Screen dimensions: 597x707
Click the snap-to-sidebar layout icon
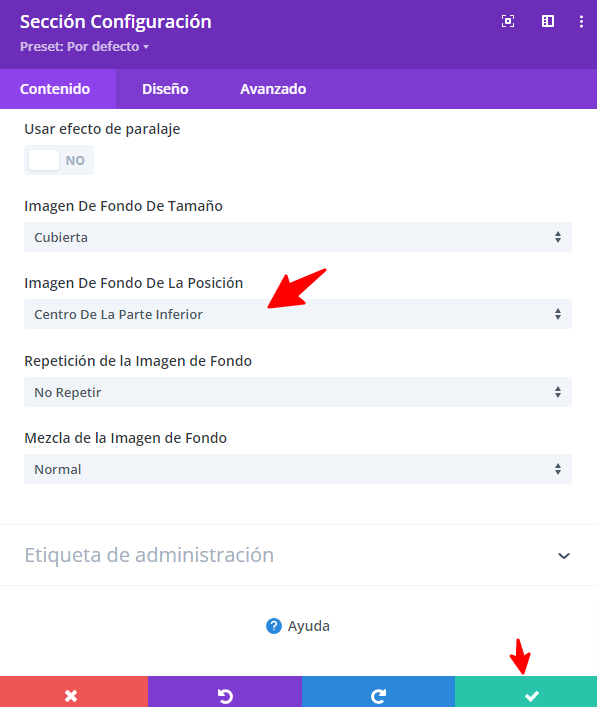point(547,21)
